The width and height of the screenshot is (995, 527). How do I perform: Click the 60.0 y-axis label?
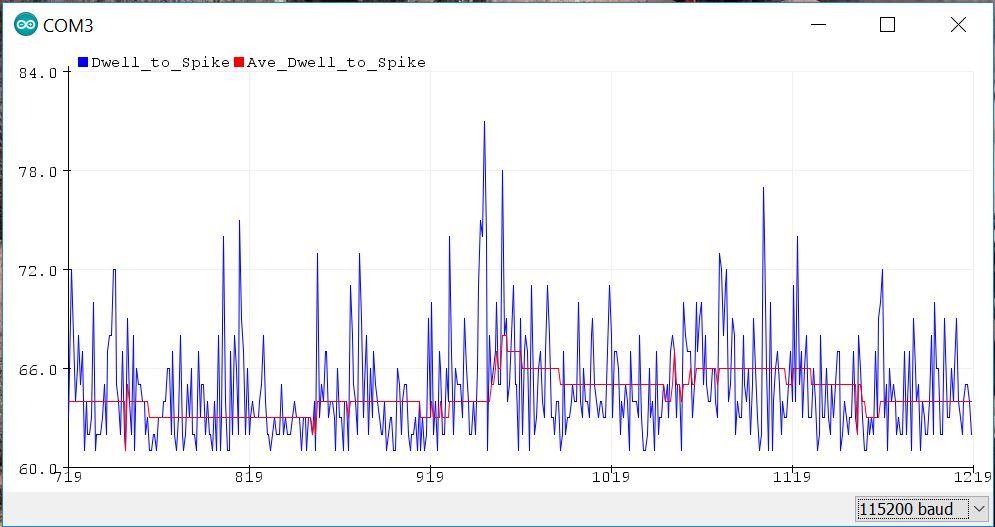click(39, 468)
